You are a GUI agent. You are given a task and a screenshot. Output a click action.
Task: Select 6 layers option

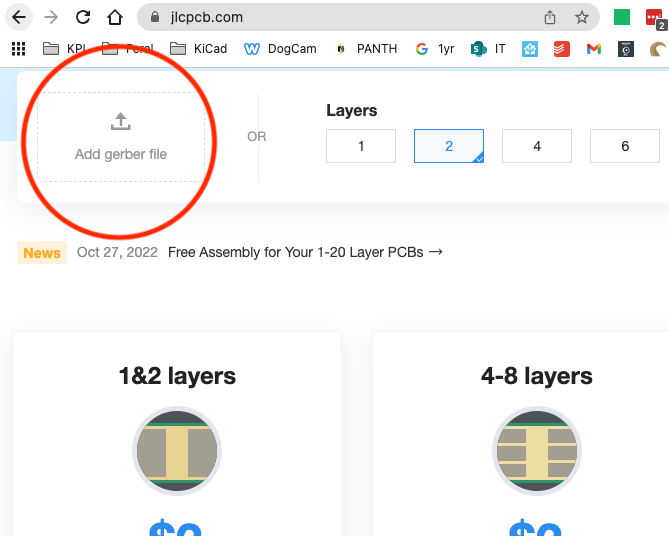(x=625, y=146)
